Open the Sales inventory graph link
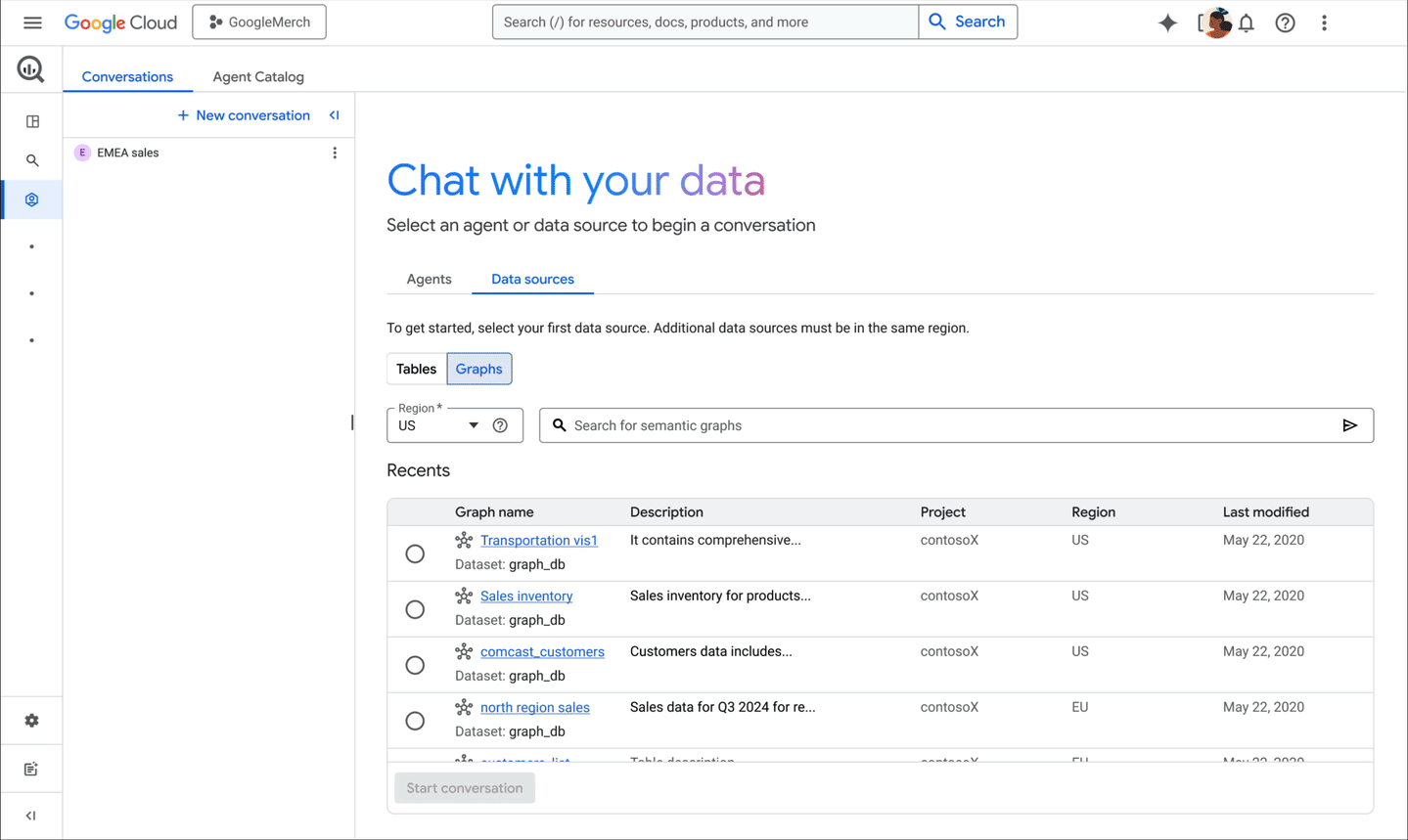 (526, 596)
